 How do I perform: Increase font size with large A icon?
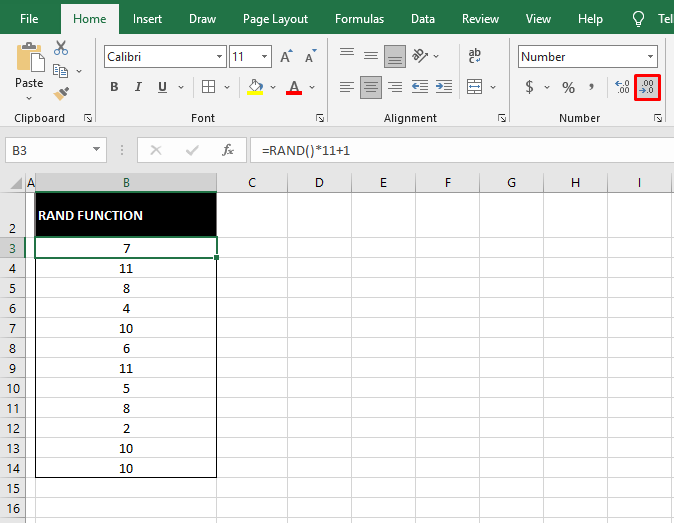pos(286,56)
